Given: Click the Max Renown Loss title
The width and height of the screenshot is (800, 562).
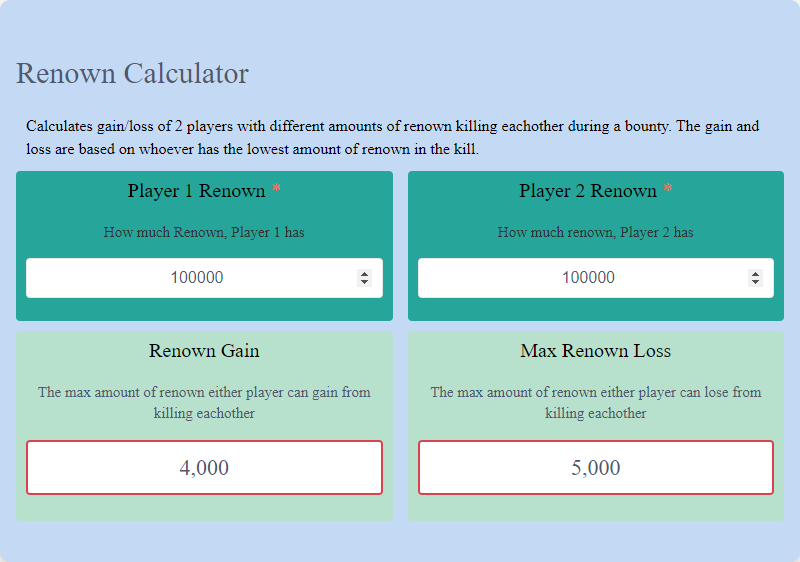Looking at the screenshot, I should coord(596,351).
